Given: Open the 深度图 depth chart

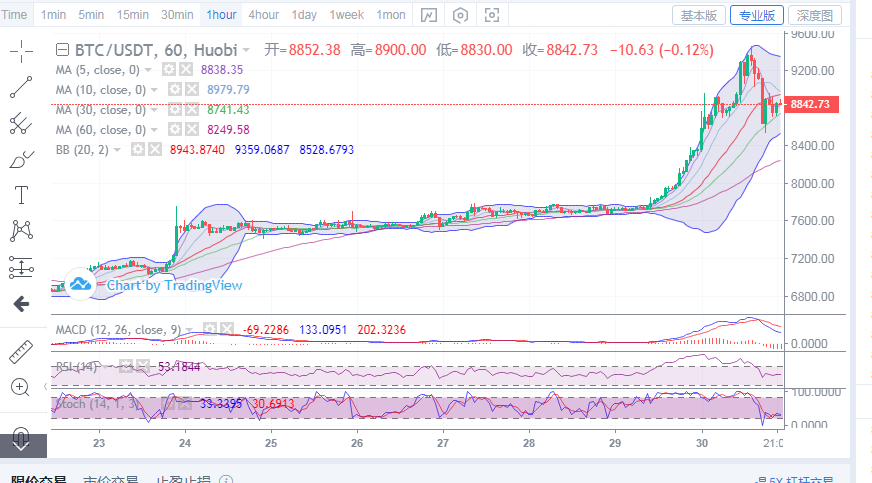Looking at the screenshot, I should tap(815, 16).
